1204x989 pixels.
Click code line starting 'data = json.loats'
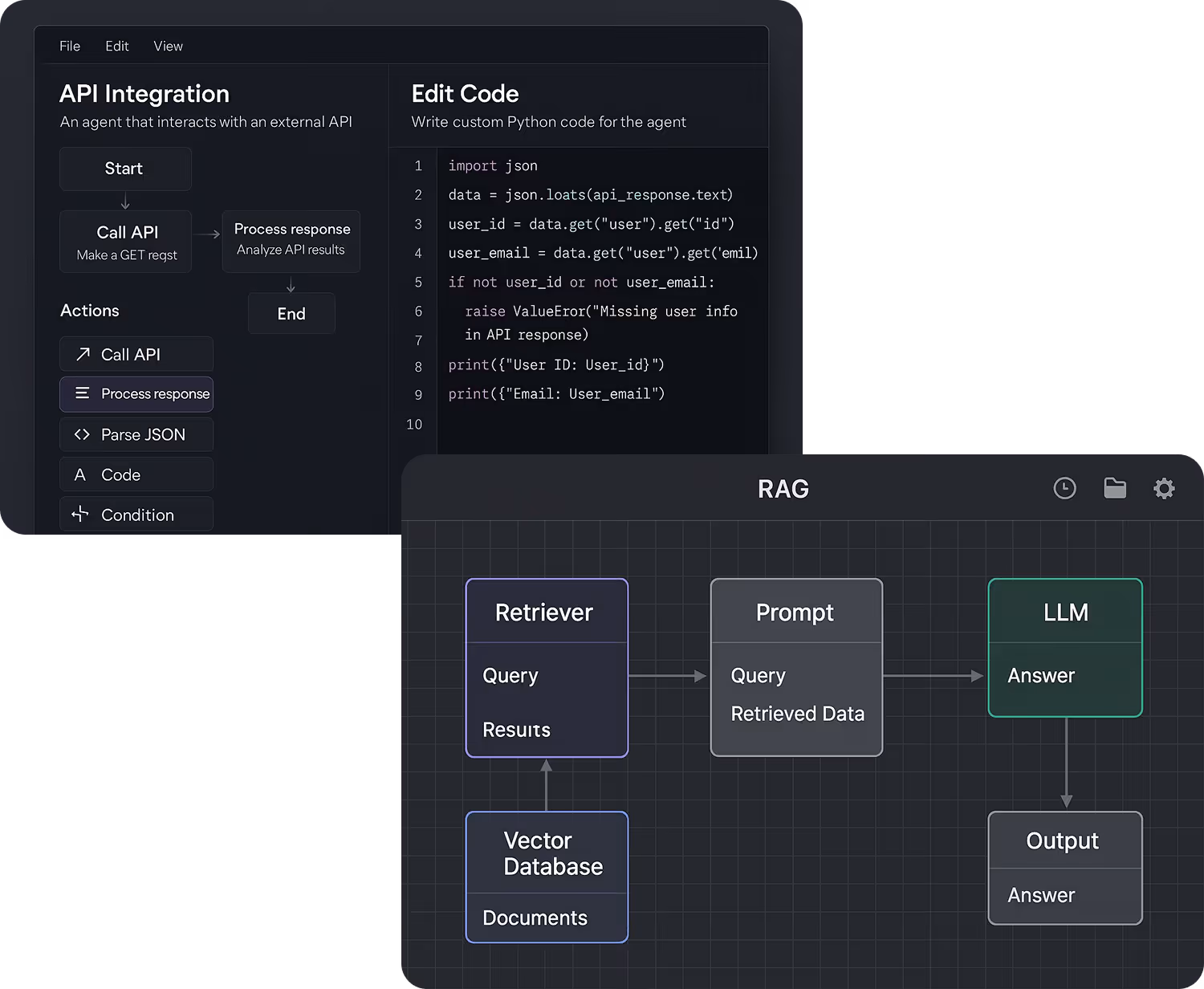pyautogui.click(x=591, y=195)
